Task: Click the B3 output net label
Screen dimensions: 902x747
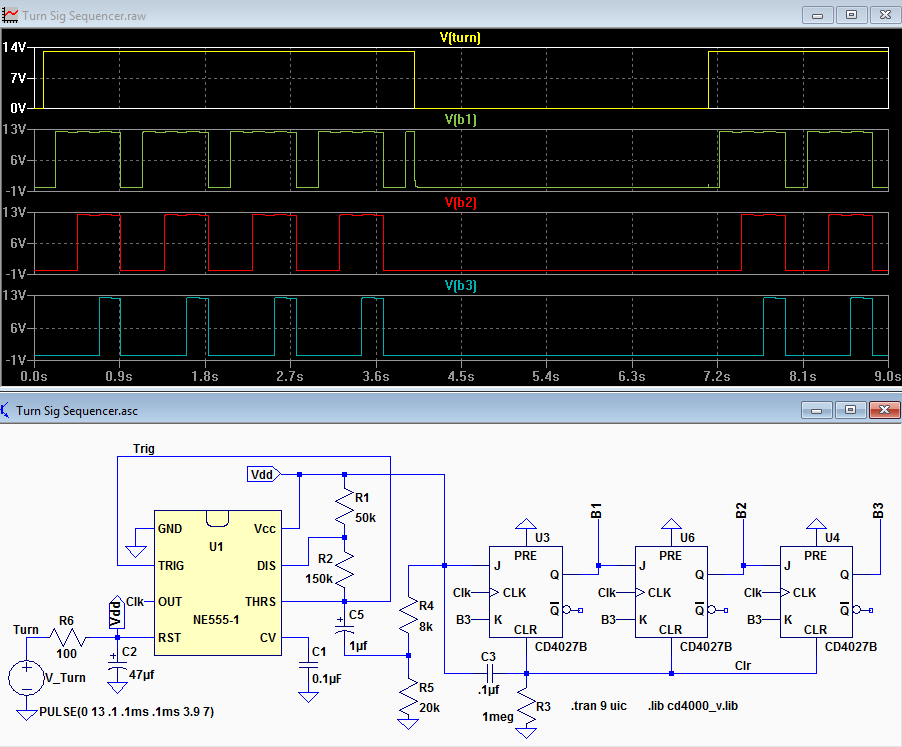Action: tap(878, 511)
